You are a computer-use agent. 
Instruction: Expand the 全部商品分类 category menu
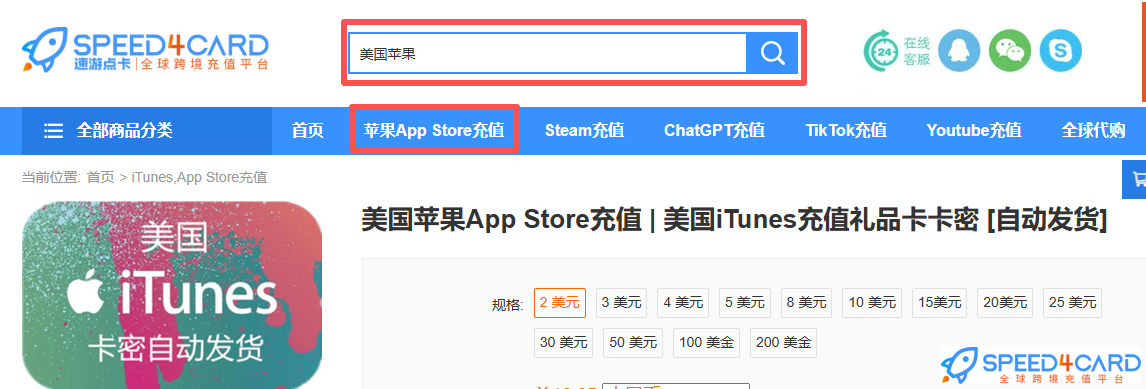[146, 131]
